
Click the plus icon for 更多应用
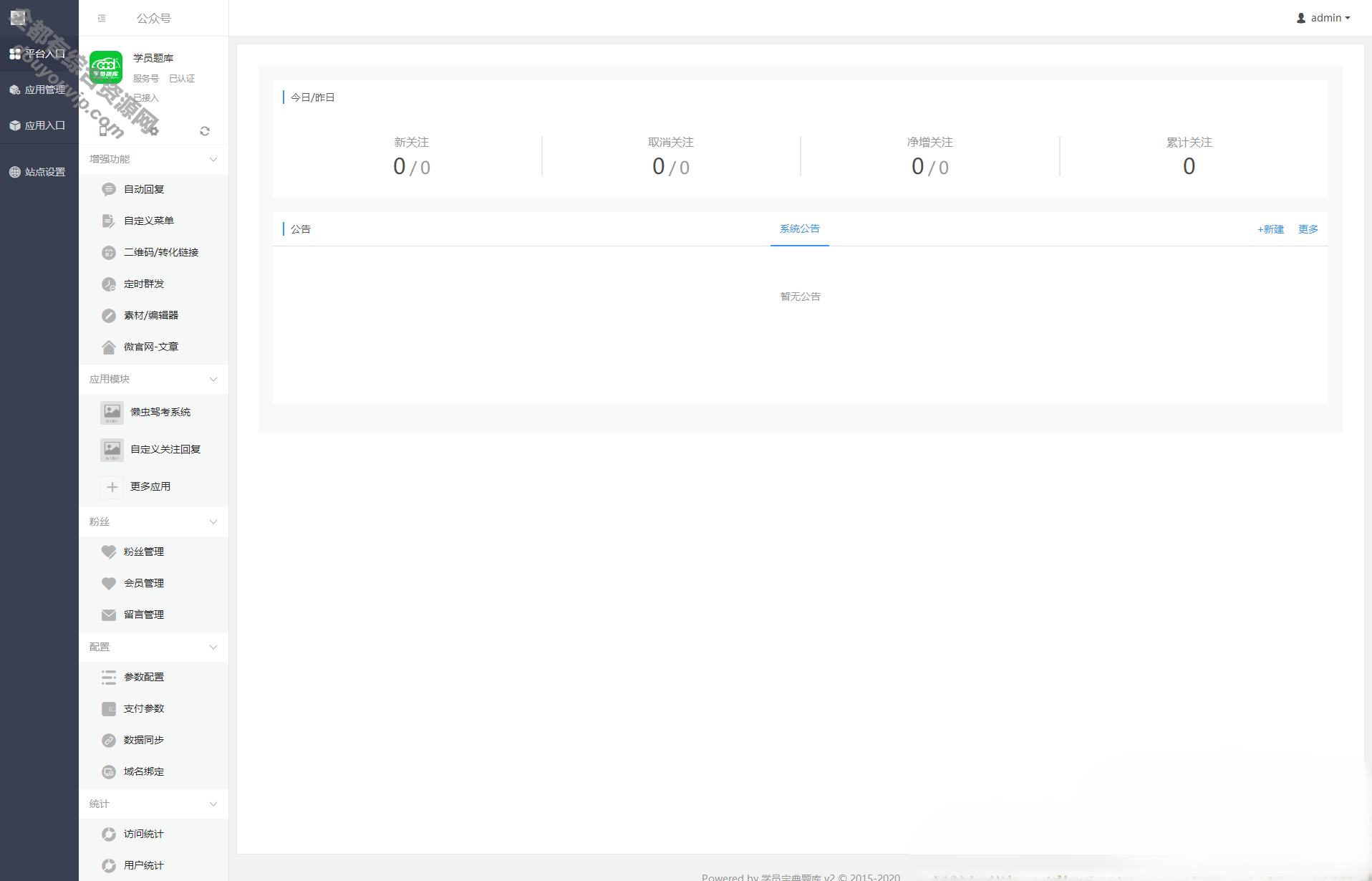(112, 487)
